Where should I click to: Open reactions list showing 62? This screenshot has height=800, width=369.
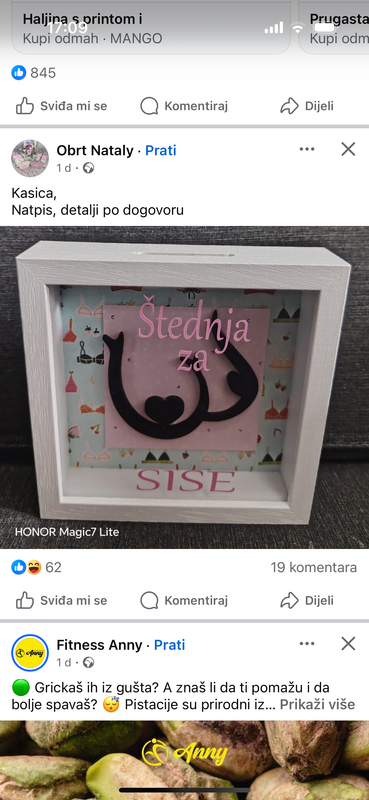tap(36, 567)
